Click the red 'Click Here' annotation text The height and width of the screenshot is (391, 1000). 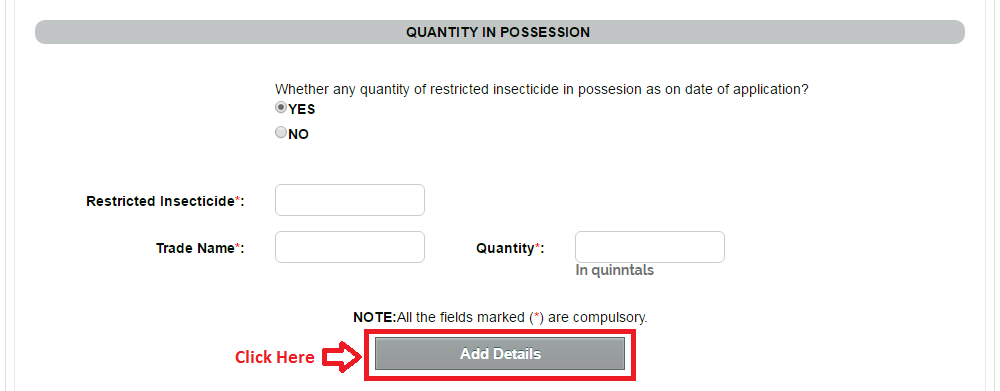[274, 357]
